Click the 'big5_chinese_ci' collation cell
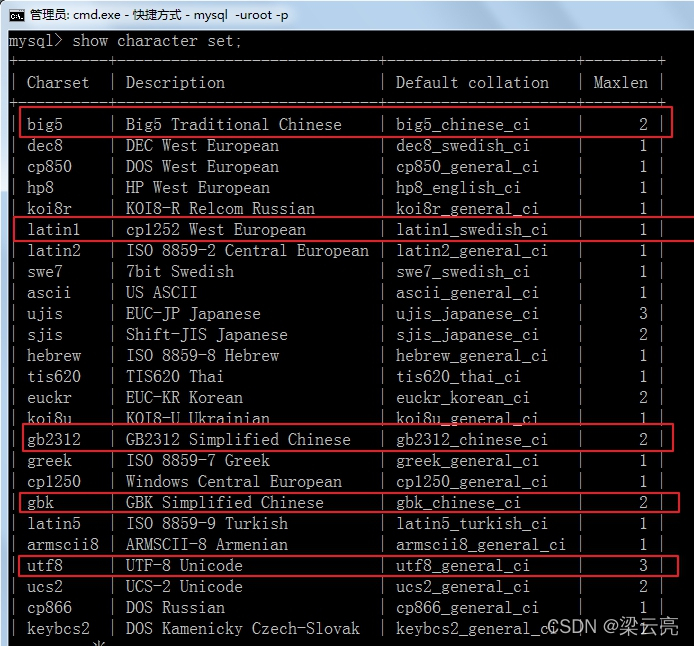This screenshot has width=694, height=646. [x=463, y=125]
